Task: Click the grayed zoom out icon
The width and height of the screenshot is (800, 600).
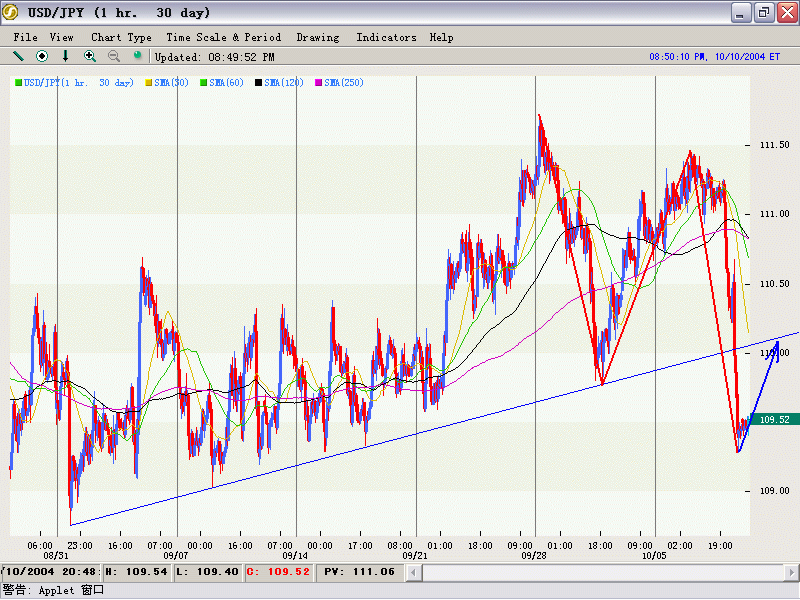Action: point(114,56)
